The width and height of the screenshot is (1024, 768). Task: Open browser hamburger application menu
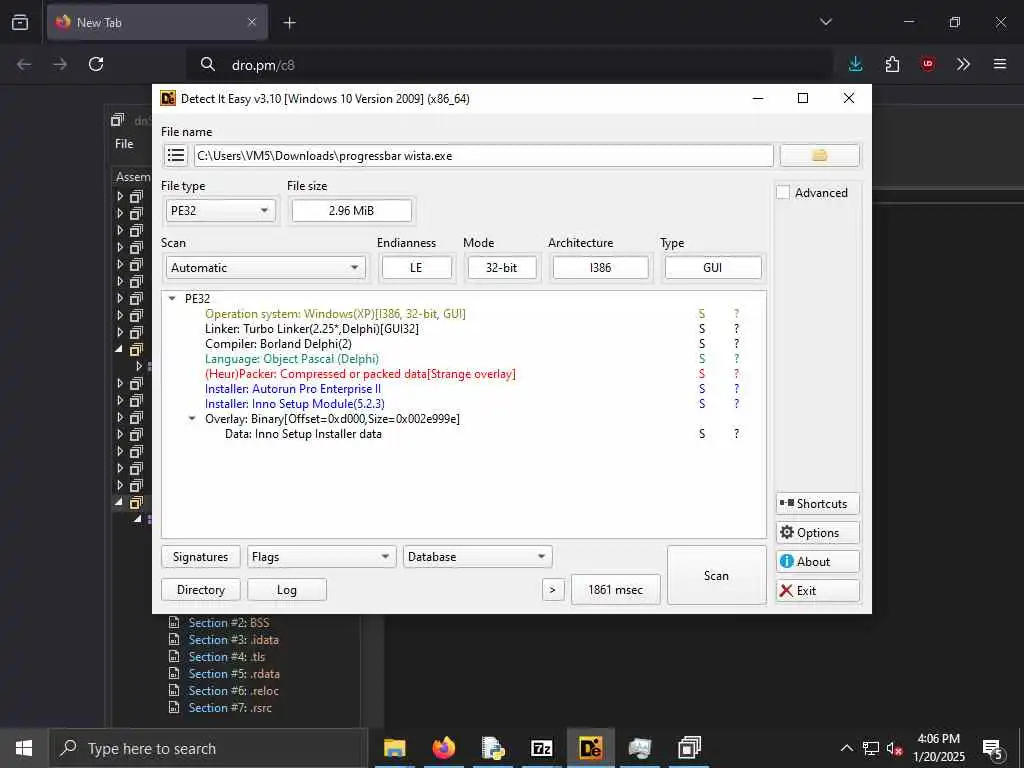[x=1000, y=64]
